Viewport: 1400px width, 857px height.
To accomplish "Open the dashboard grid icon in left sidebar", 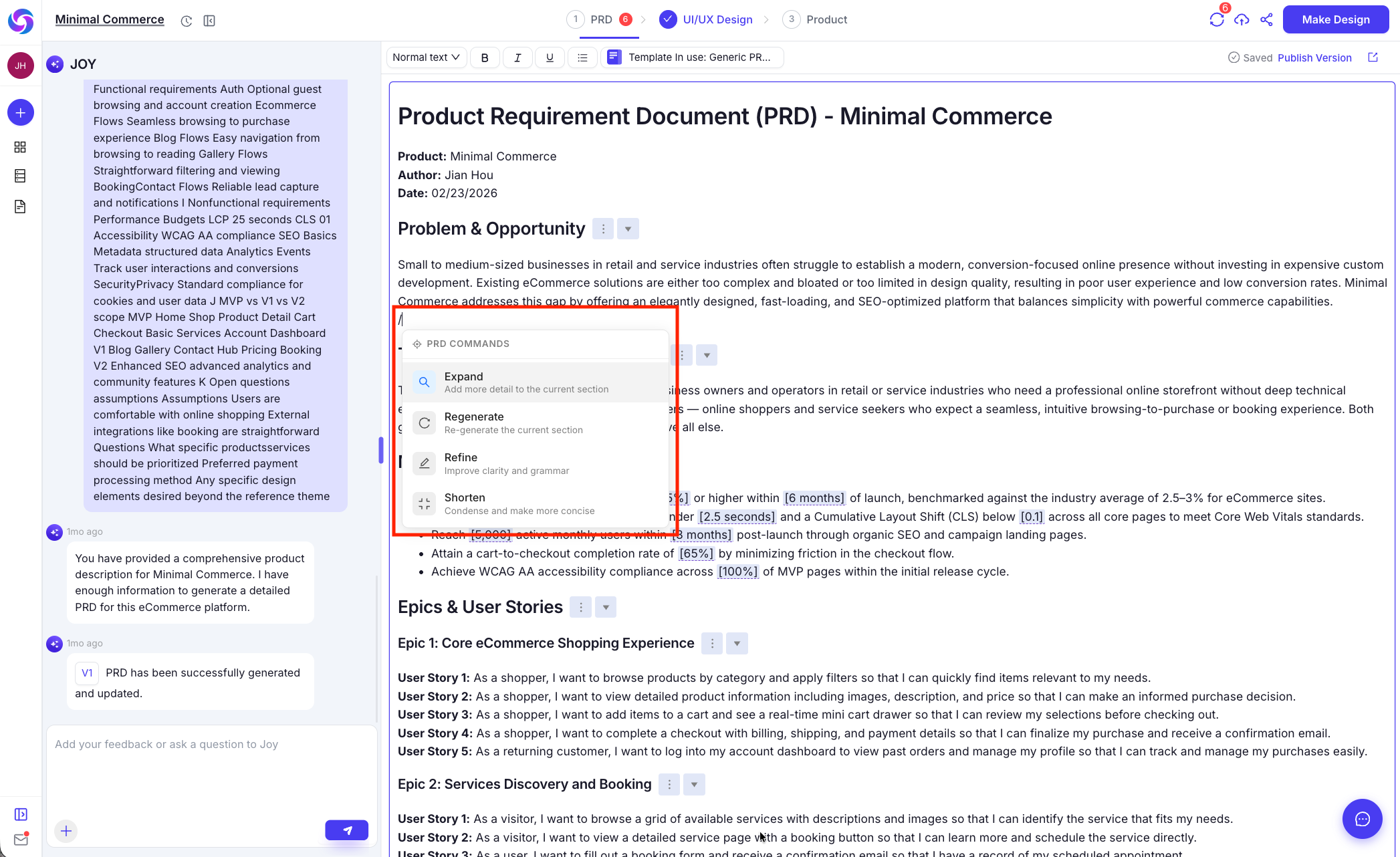I will (x=20, y=147).
